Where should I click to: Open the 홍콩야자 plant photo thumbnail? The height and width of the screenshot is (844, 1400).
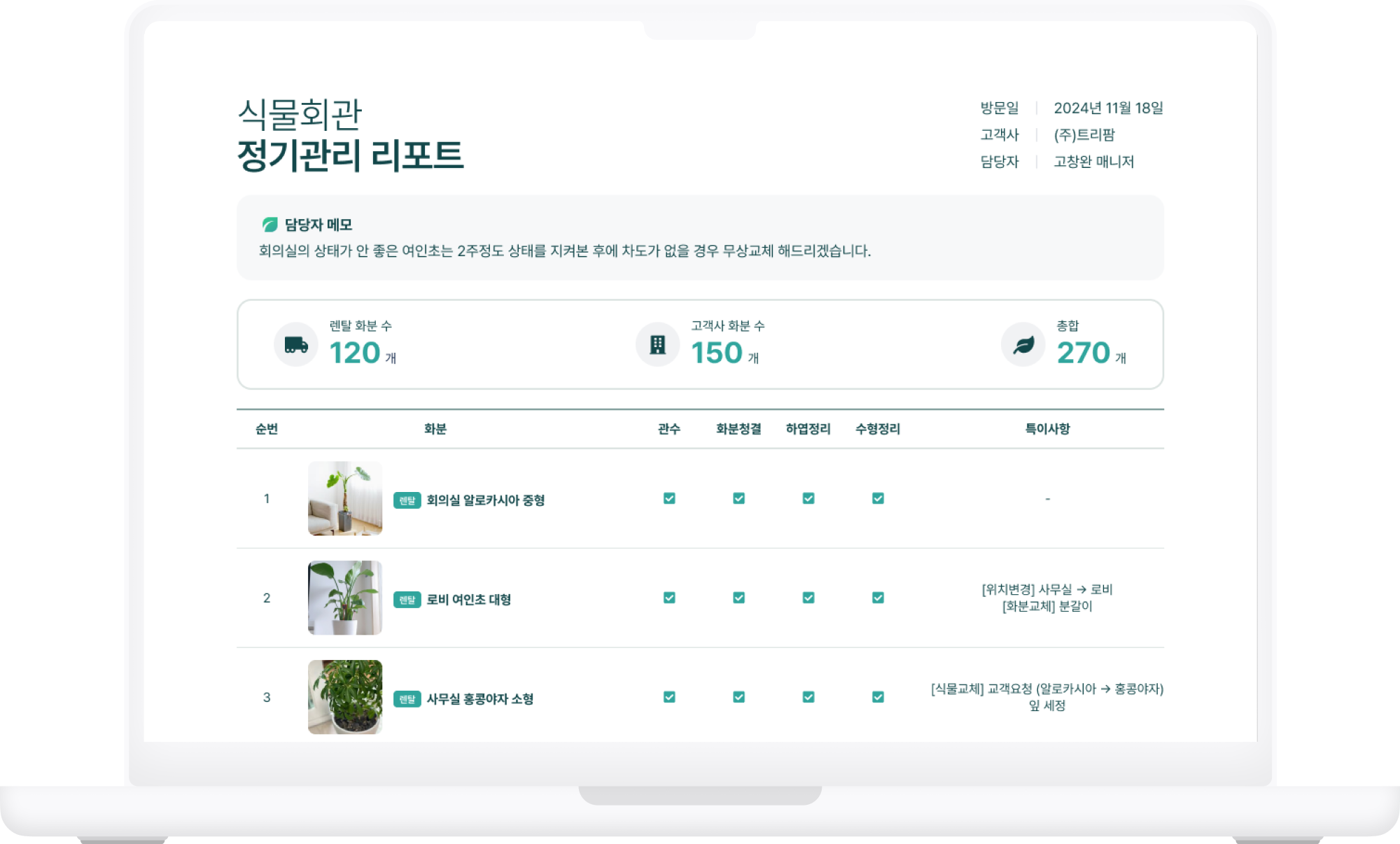coord(345,697)
